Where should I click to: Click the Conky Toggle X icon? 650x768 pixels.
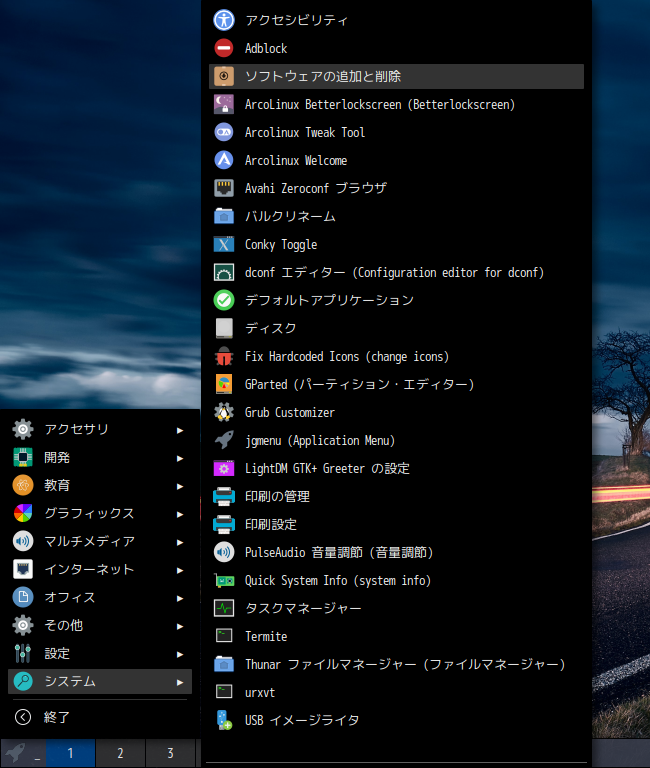[x=224, y=244]
